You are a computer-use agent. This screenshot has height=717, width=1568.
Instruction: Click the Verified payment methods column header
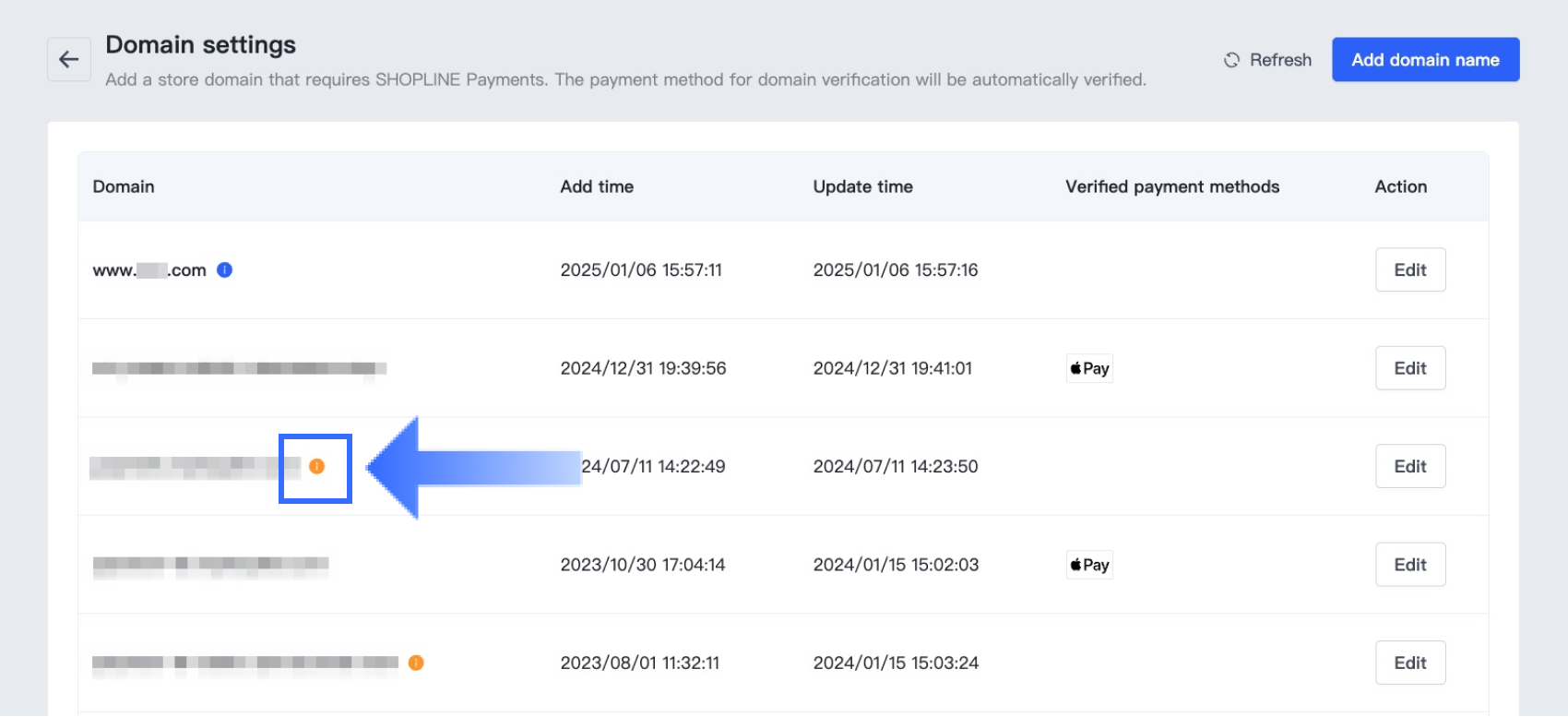(1172, 186)
